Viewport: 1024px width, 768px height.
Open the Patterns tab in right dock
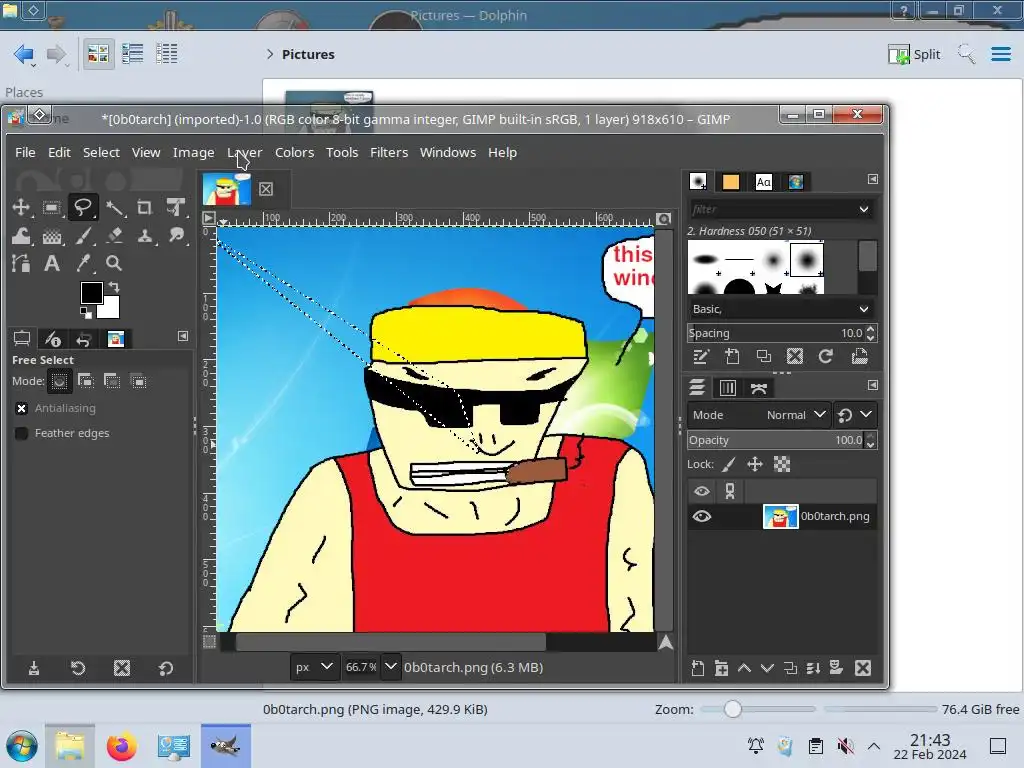pyautogui.click(x=731, y=182)
